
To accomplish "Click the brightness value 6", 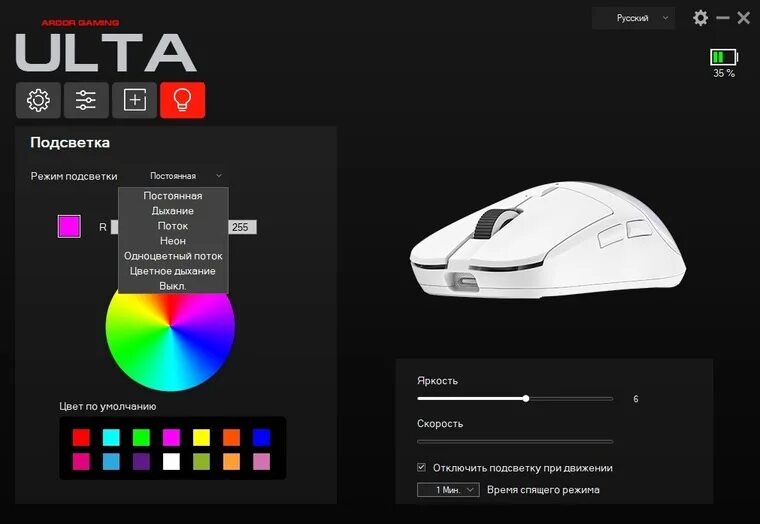I will coord(635,399).
